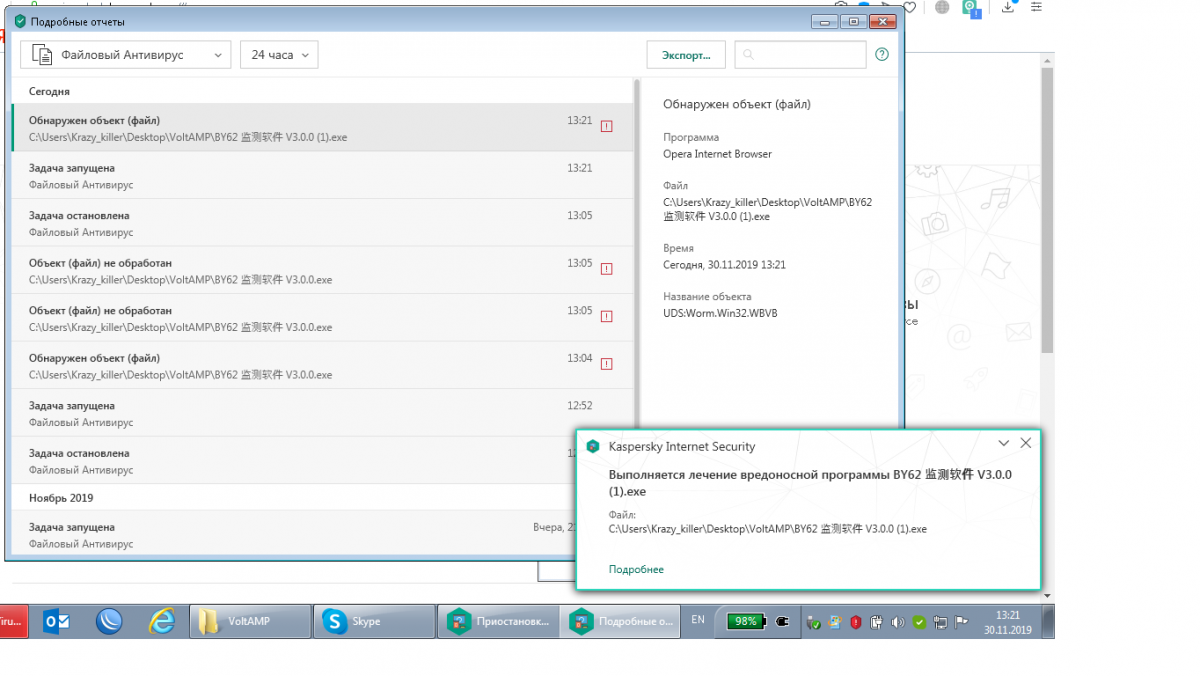Switch to the Приостановк... Kaspersky taskbar window
This screenshot has width=1200, height=676.
click(499, 621)
